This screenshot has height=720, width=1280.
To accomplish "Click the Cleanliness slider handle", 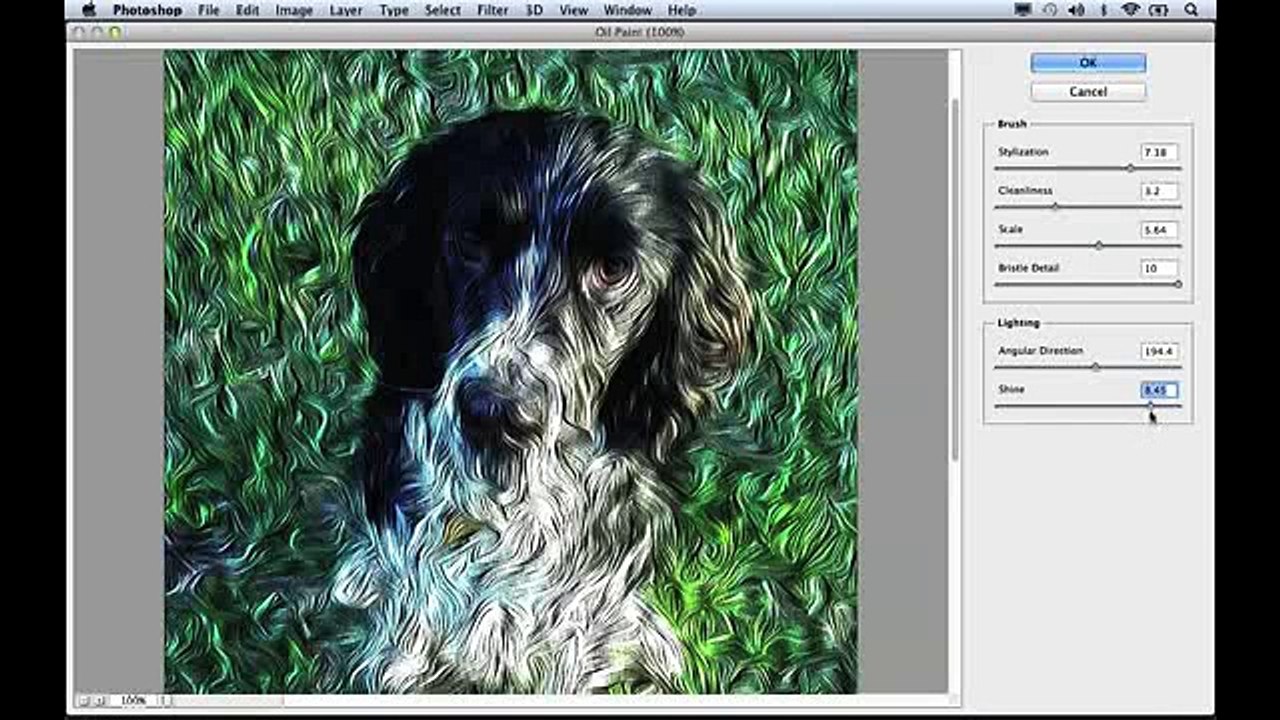I will 1055,206.
